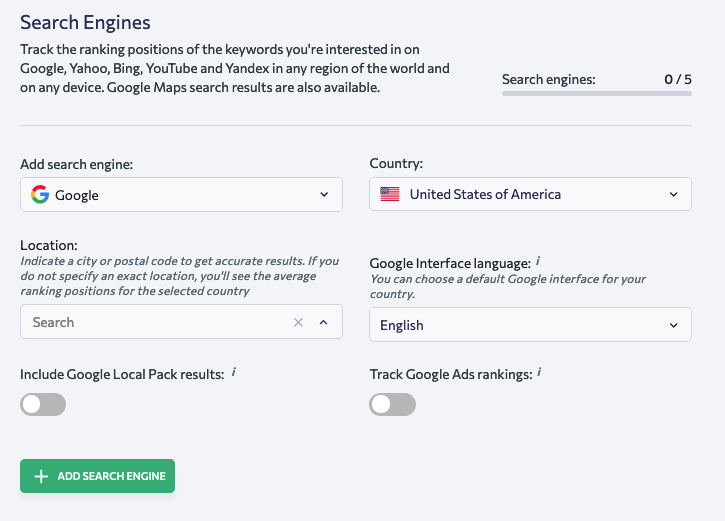
Task: Click the Google logo icon in search engine selector
Action: click(x=40, y=195)
